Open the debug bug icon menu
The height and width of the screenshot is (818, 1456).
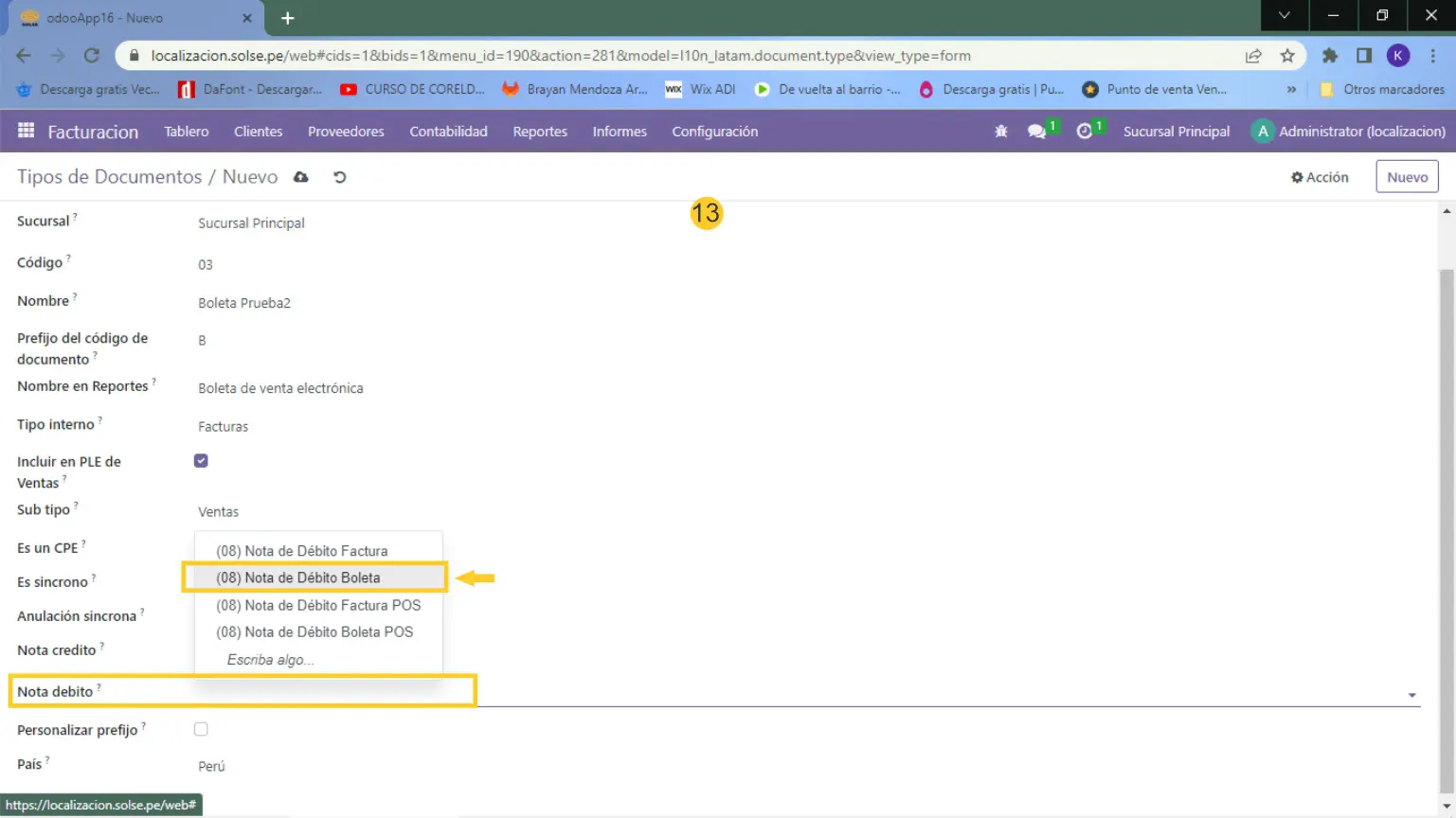click(x=1000, y=132)
